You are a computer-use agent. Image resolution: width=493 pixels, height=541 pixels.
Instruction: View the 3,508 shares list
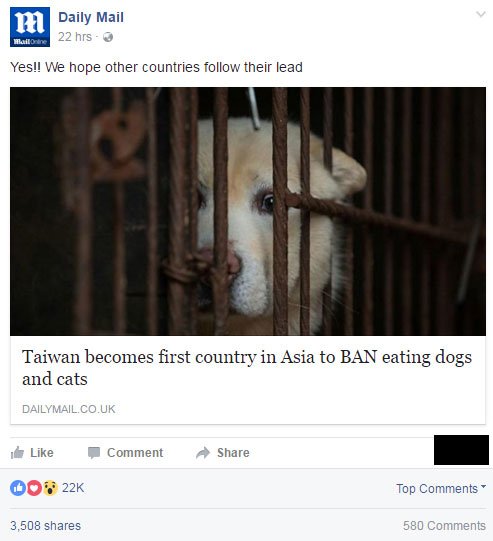click(x=46, y=526)
